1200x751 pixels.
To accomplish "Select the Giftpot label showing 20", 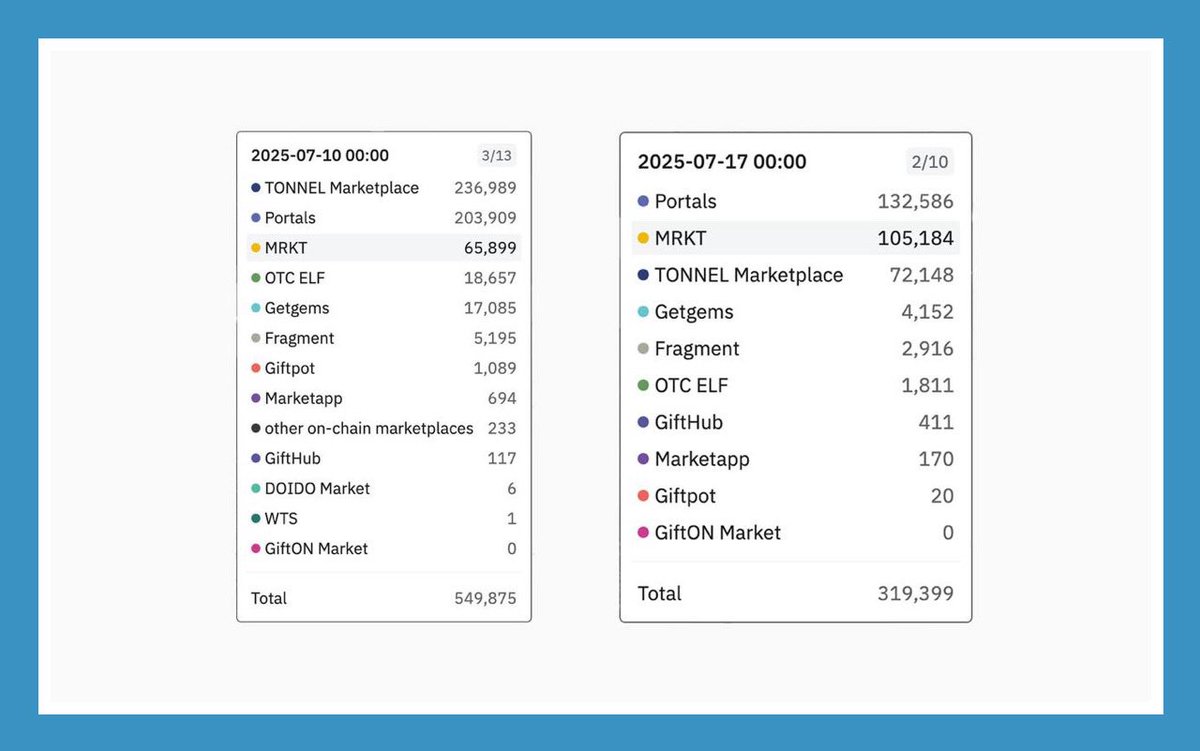I will pos(686,496).
